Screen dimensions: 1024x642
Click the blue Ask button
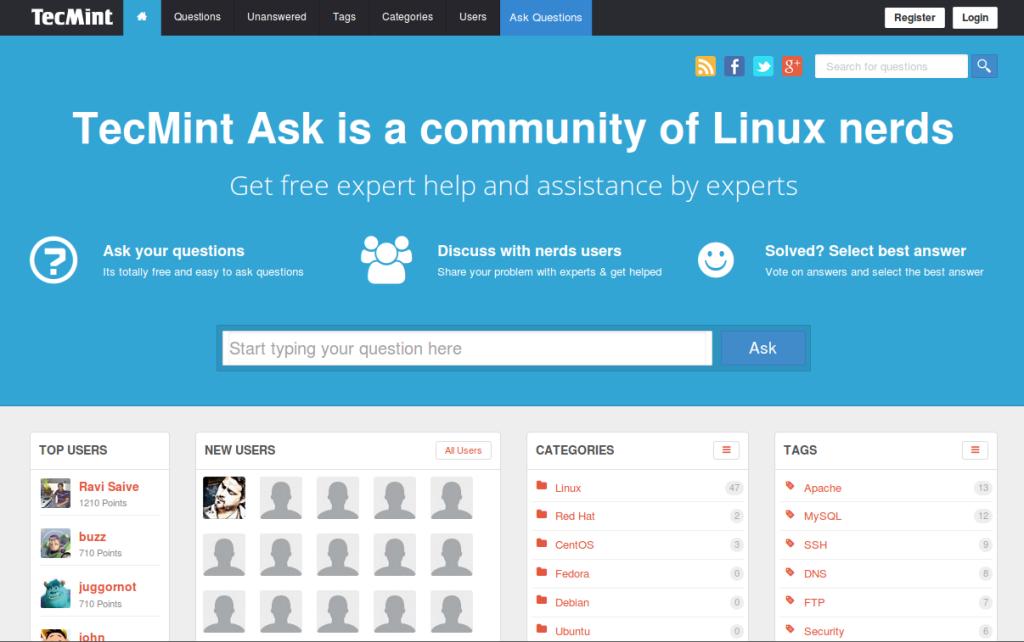763,348
